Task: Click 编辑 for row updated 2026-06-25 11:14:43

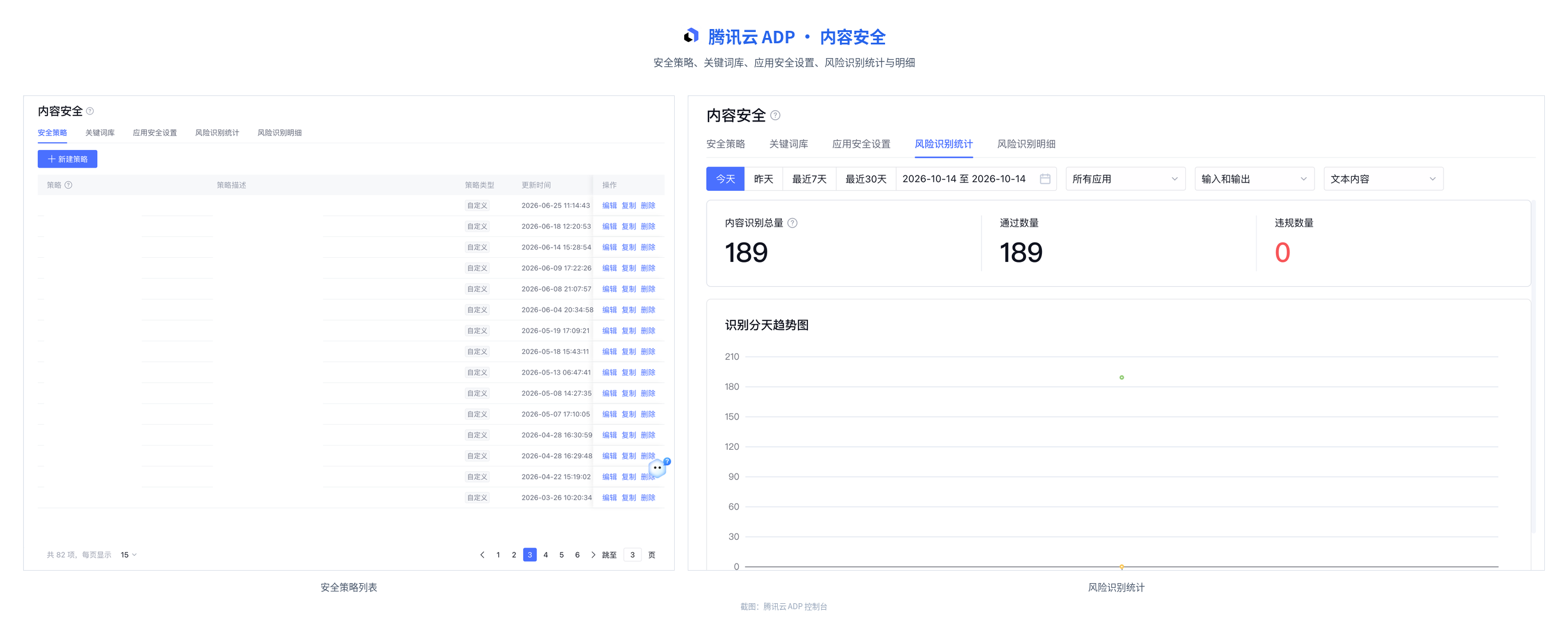Action: point(610,206)
